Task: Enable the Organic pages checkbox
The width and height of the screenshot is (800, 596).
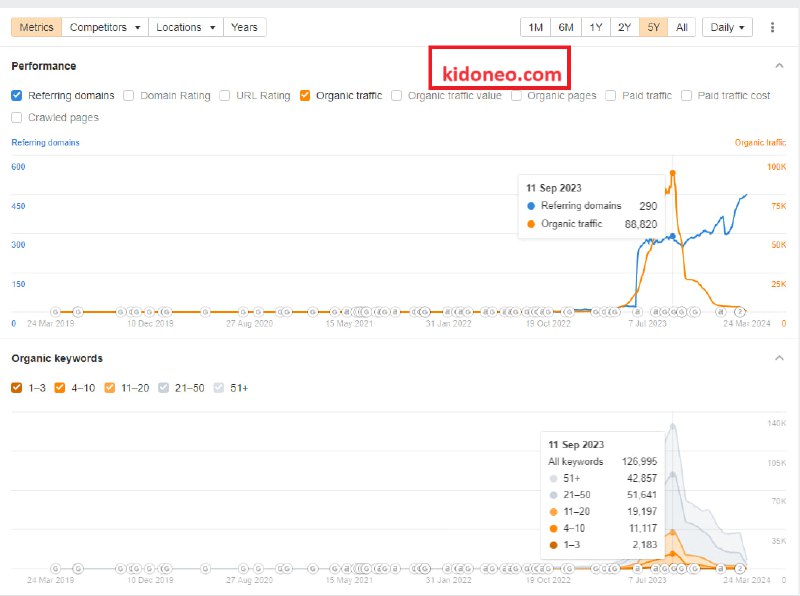Action: pos(516,95)
